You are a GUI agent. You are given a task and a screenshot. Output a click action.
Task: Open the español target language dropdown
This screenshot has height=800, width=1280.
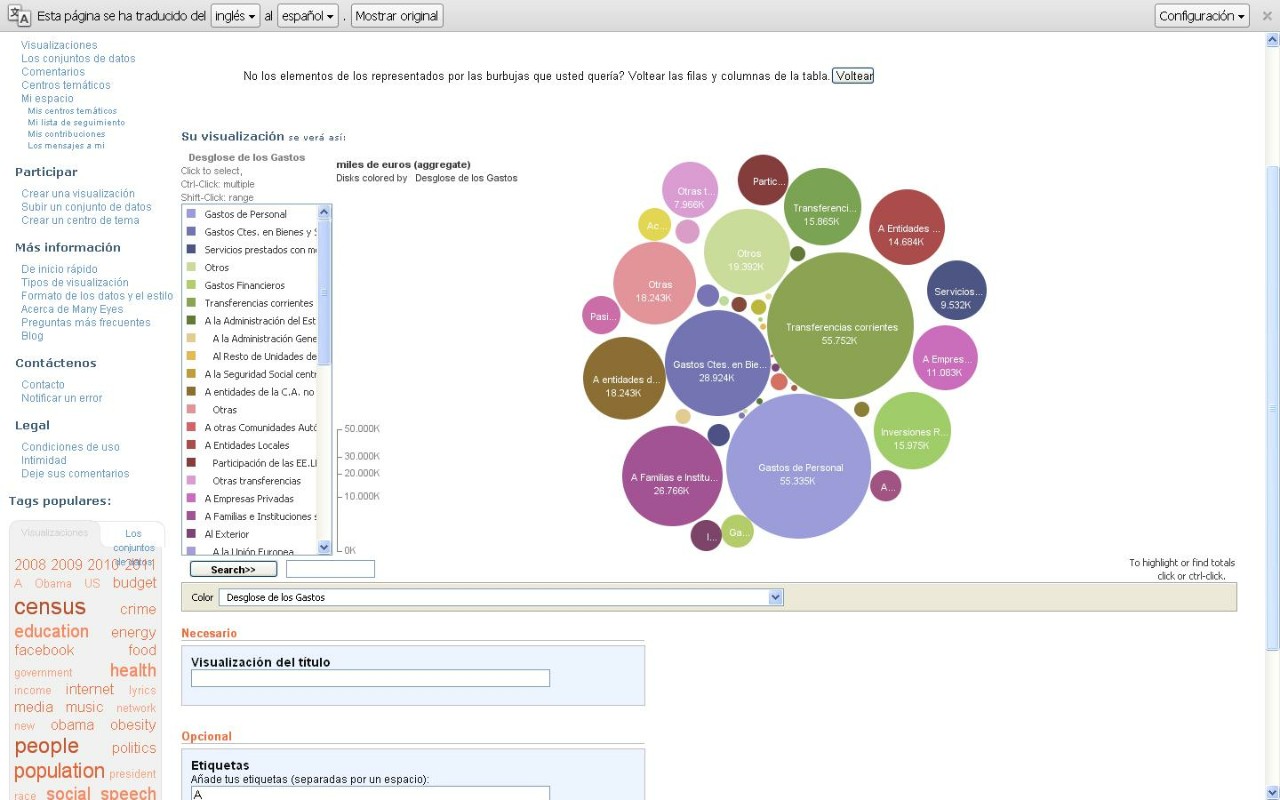click(308, 16)
